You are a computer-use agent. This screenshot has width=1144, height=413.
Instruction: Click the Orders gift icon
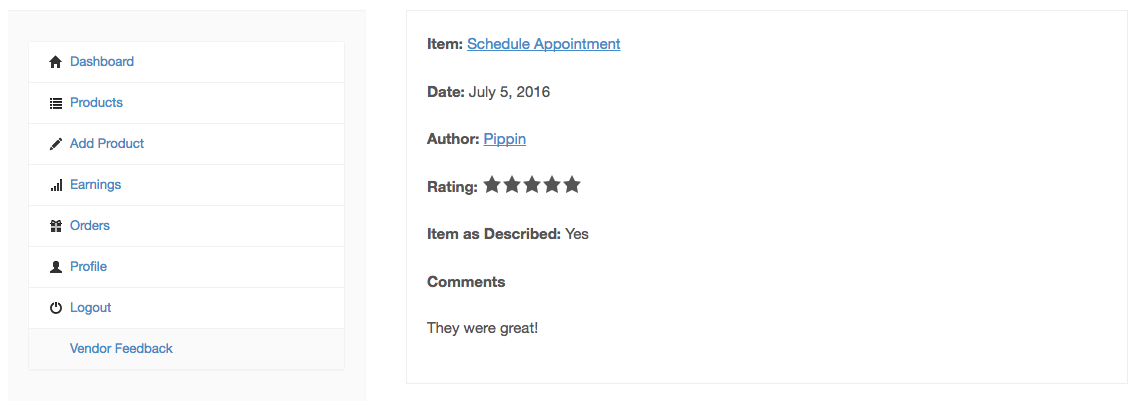(56, 226)
